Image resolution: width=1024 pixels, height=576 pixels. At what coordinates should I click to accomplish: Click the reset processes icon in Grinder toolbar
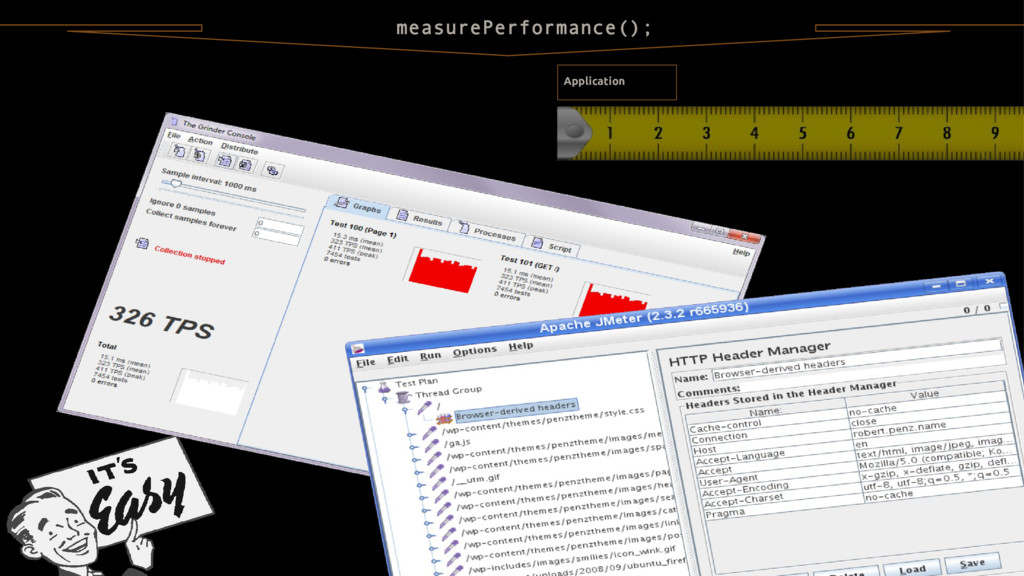tap(200, 155)
